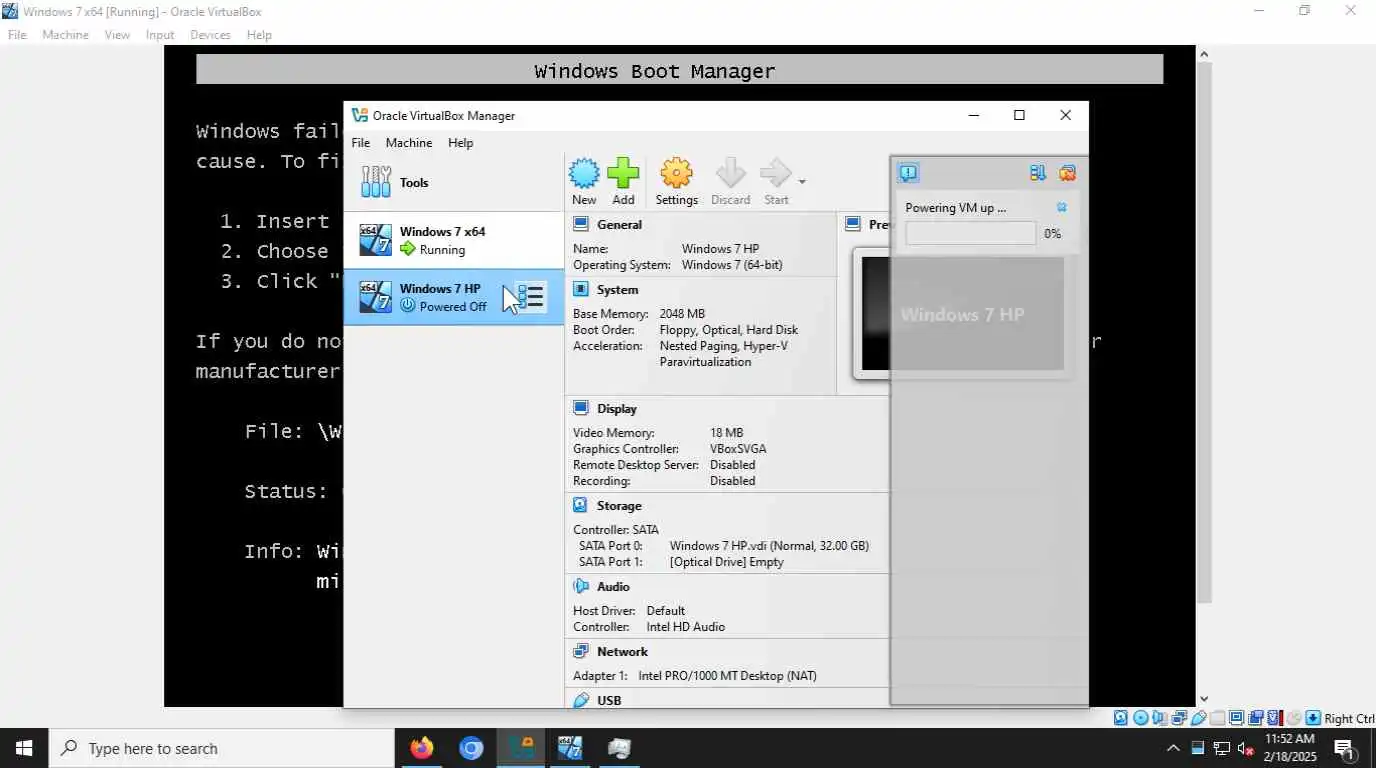
Task: Click the optical disk status bar icon
Action: tap(1140, 718)
